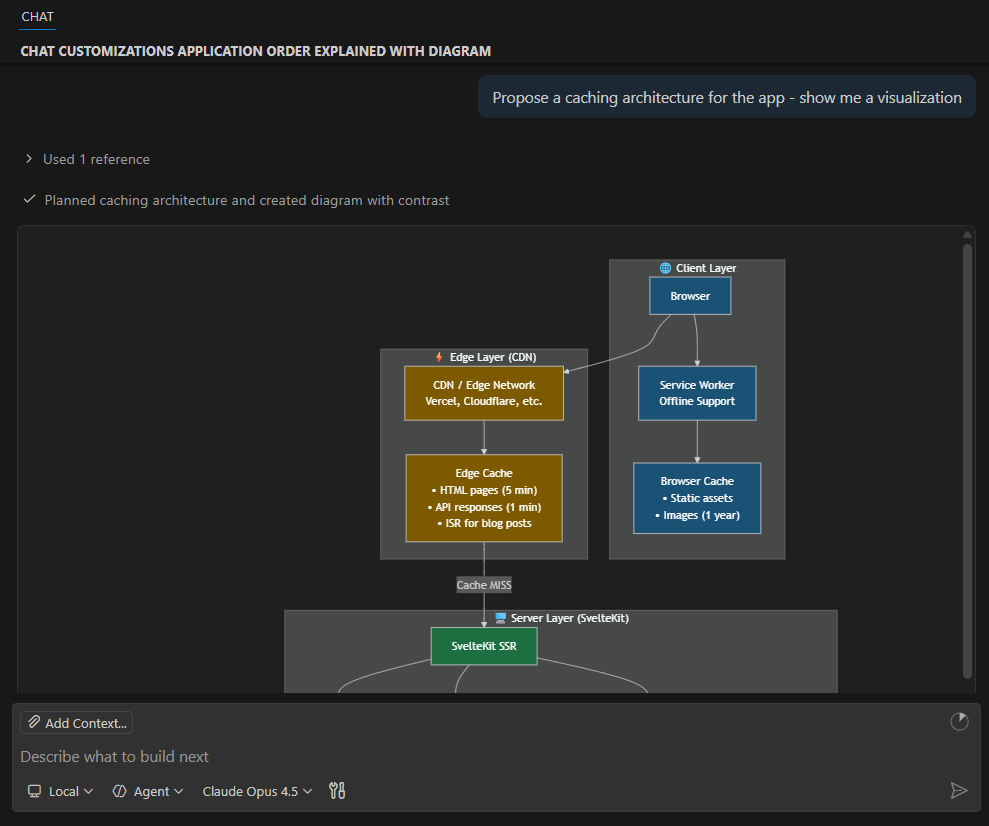Switch to the CHAT tab
This screenshot has height=826, width=989.
click(x=37, y=16)
